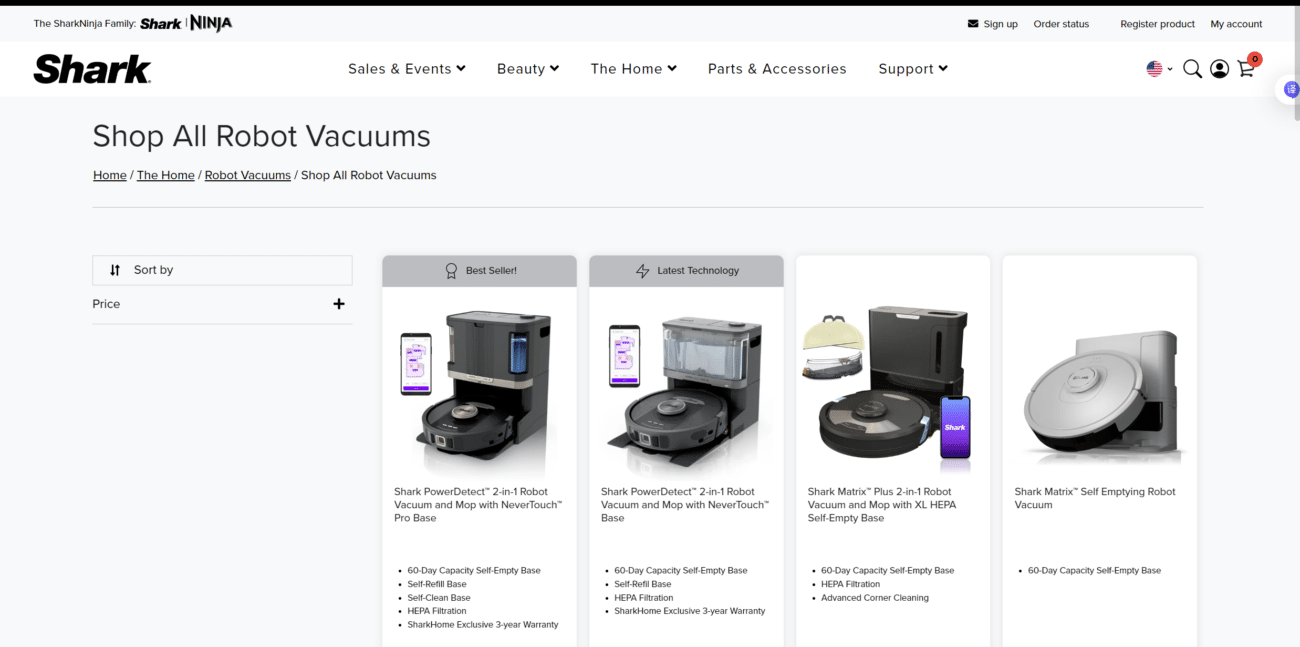Click the Order status link
This screenshot has width=1300, height=647.
point(1061,24)
